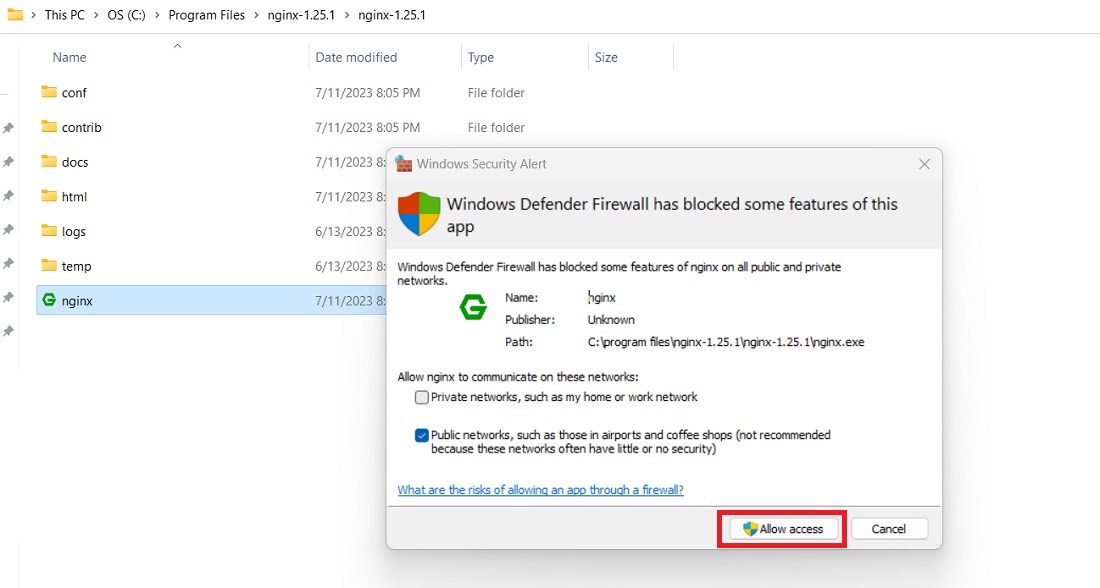Click the folder icon at the start of the address bar
The image size is (1100, 588).
15,14
